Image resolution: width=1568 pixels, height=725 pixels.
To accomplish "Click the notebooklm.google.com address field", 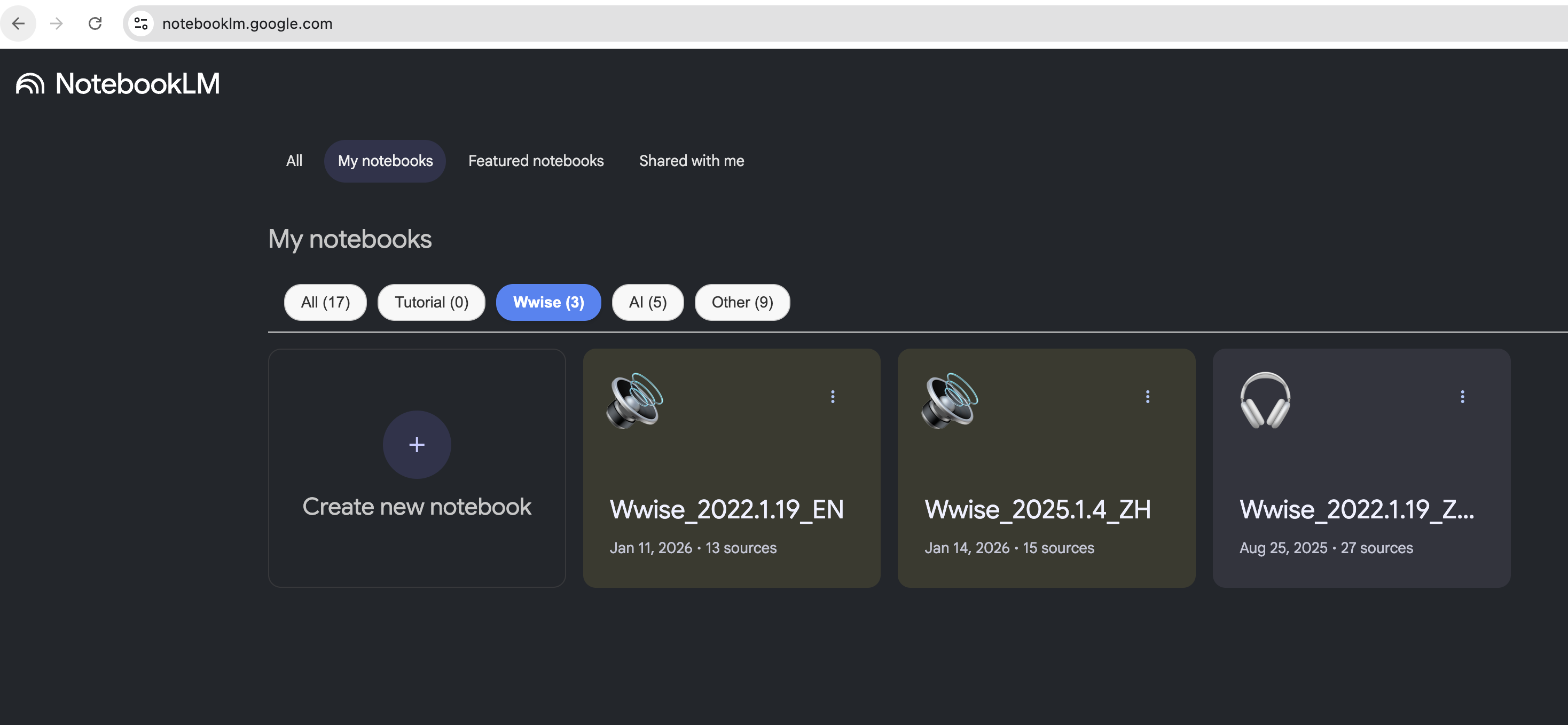I will pyautogui.click(x=247, y=23).
